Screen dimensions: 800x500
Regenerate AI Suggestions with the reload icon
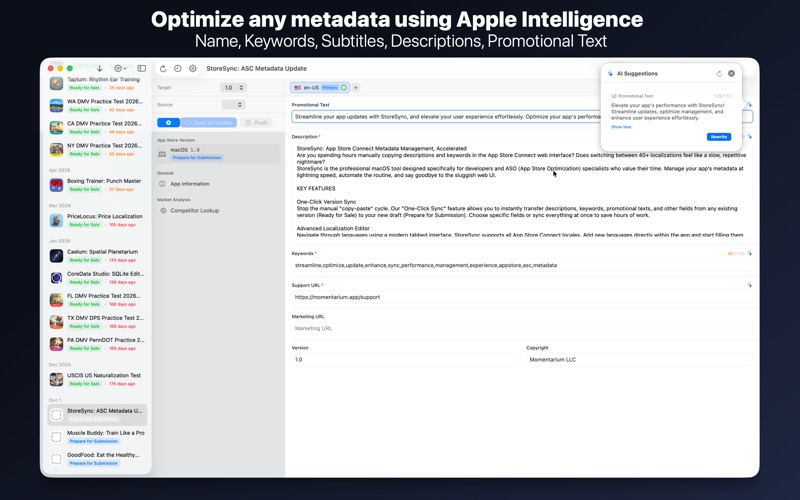719,73
